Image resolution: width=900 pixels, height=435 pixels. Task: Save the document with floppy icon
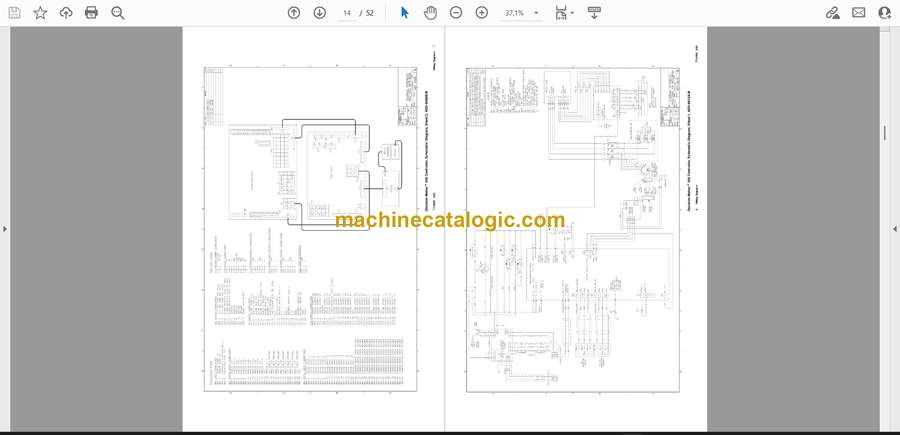coord(14,13)
